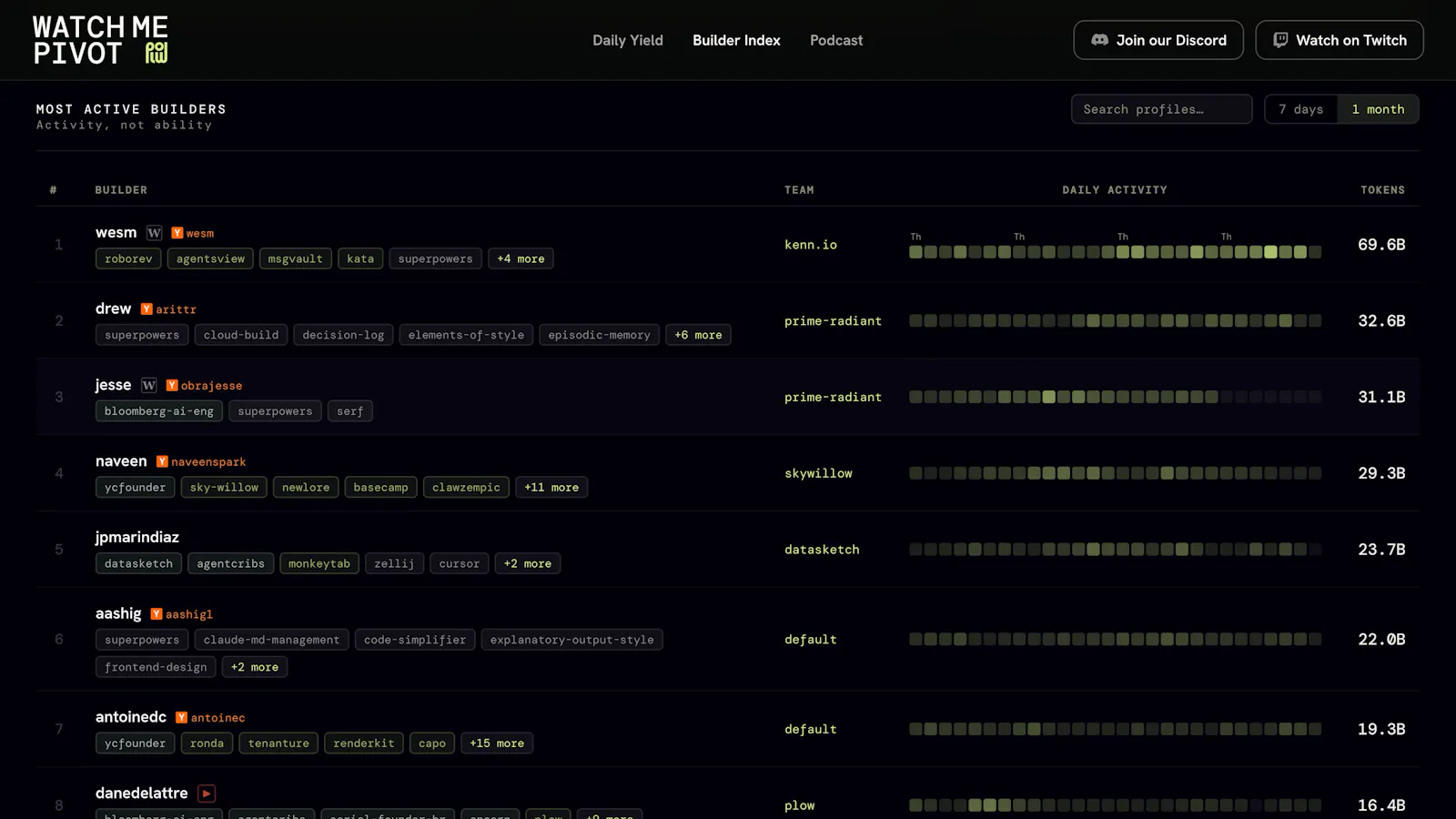Image resolution: width=1456 pixels, height=819 pixels.
Task: Click the clawzempic tag
Action: coord(466,488)
